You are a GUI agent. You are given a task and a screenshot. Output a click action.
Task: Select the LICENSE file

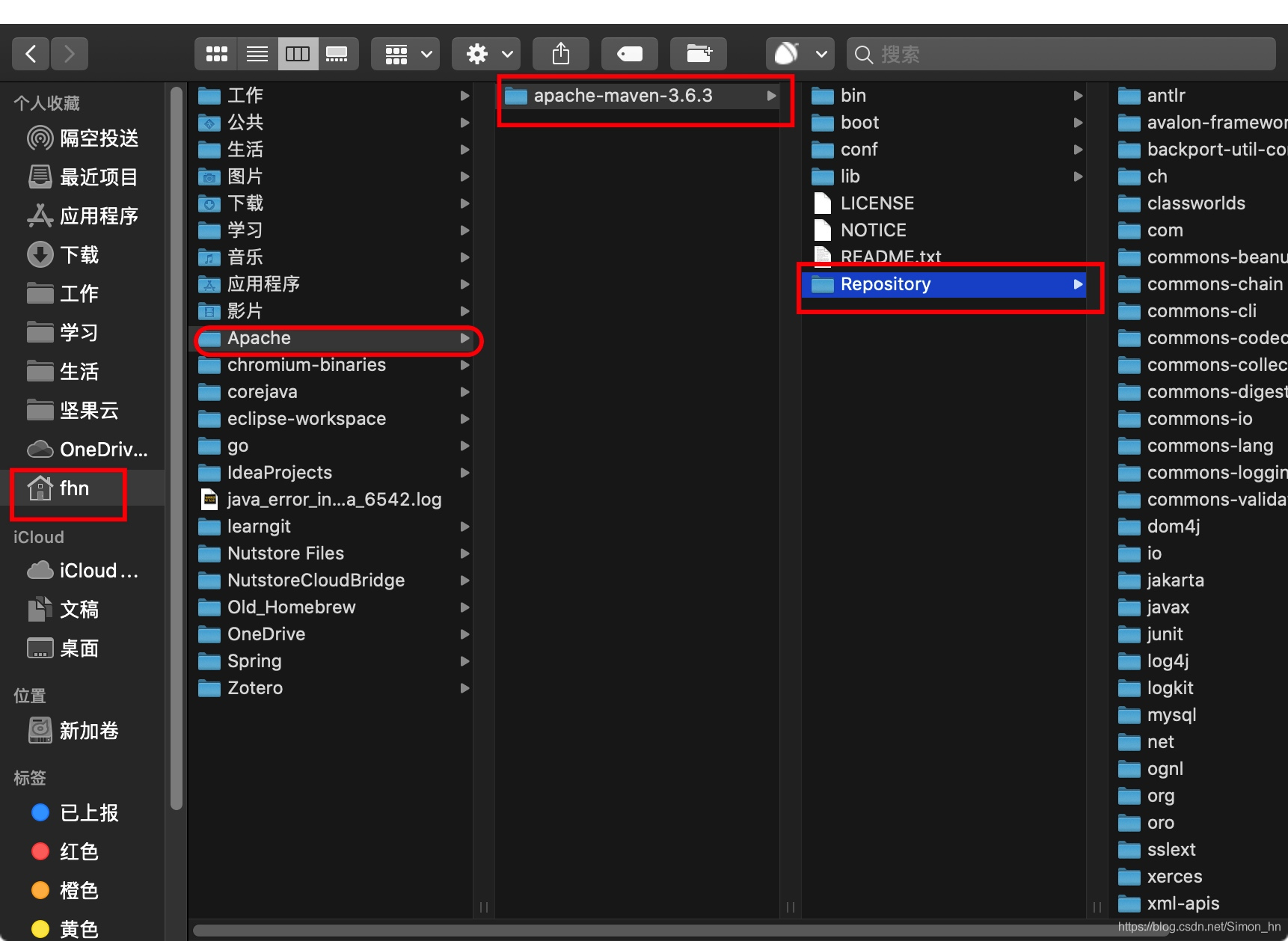click(944, 203)
